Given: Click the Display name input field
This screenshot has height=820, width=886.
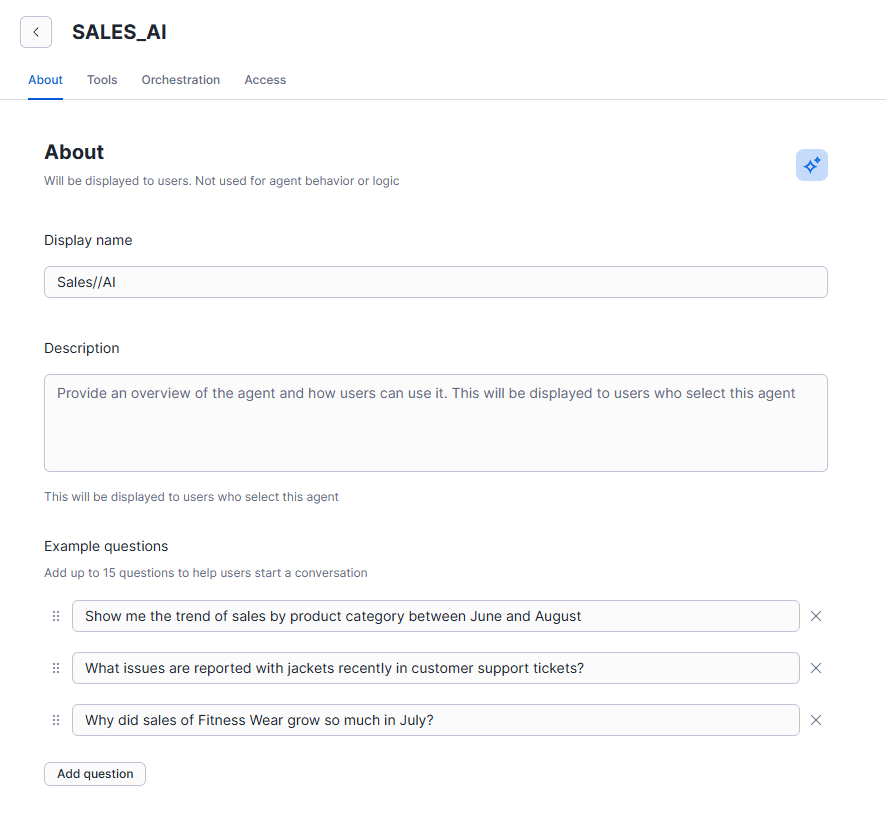Looking at the screenshot, I should click(x=435, y=282).
